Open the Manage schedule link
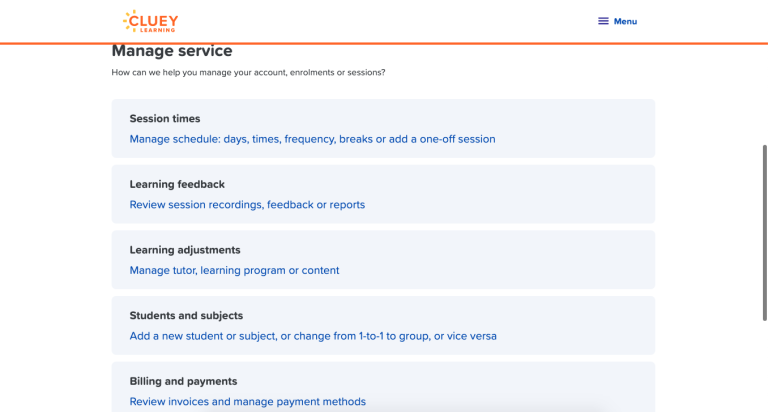This screenshot has height=412, width=768. 312,139
